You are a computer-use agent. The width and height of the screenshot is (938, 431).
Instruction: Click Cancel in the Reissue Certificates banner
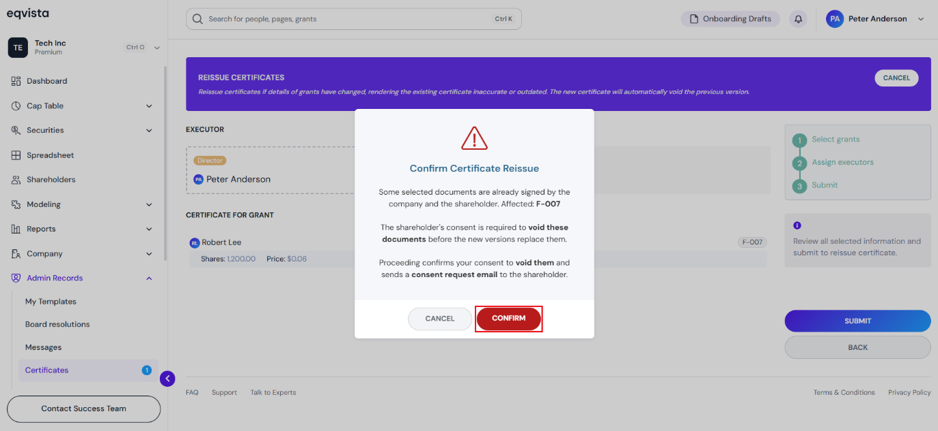896,78
